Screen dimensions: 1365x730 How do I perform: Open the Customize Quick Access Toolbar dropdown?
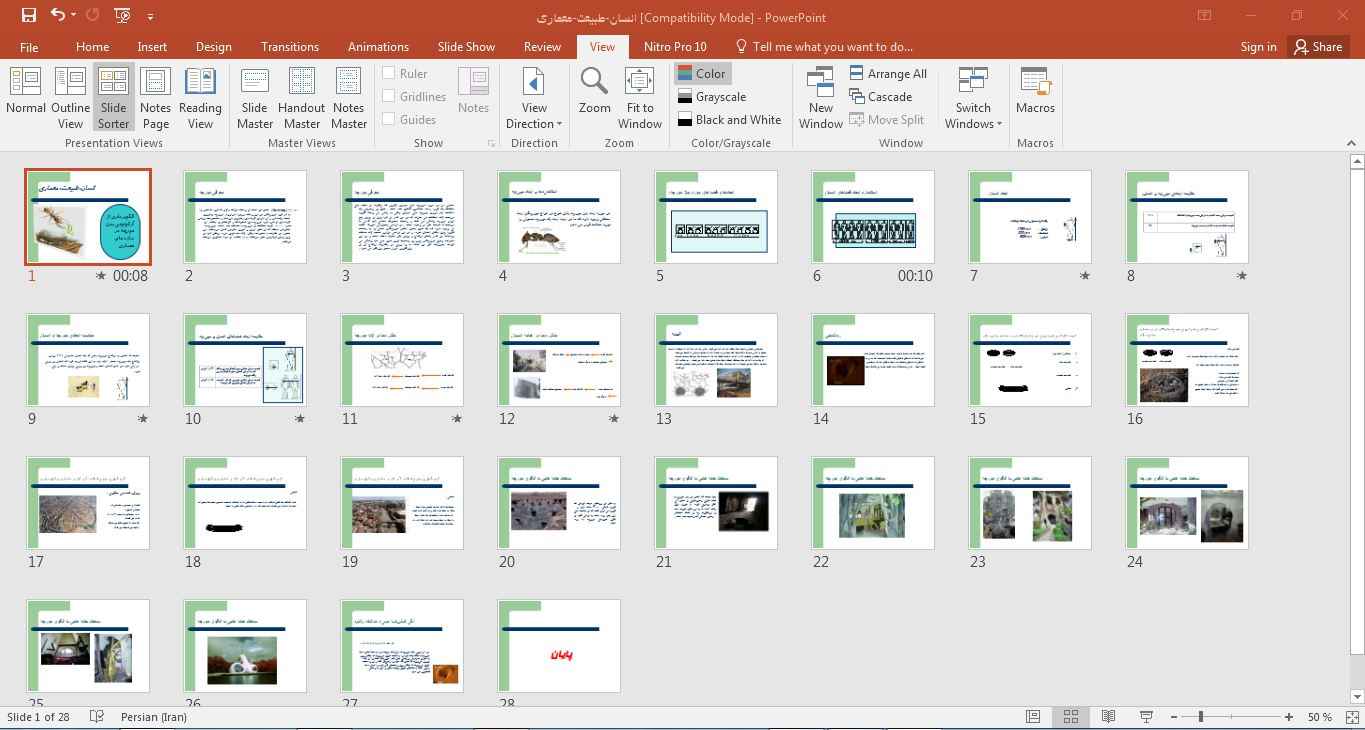click(x=151, y=16)
